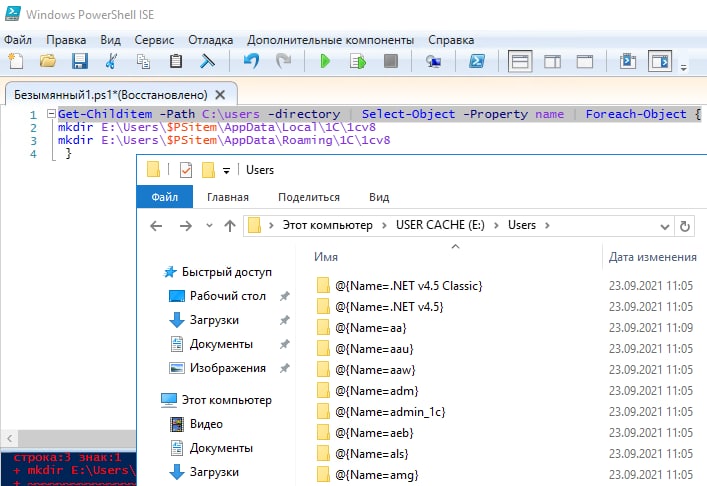707x486 pixels.
Task: Open the Дополнительные компоненты menu
Action: point(331,40)
